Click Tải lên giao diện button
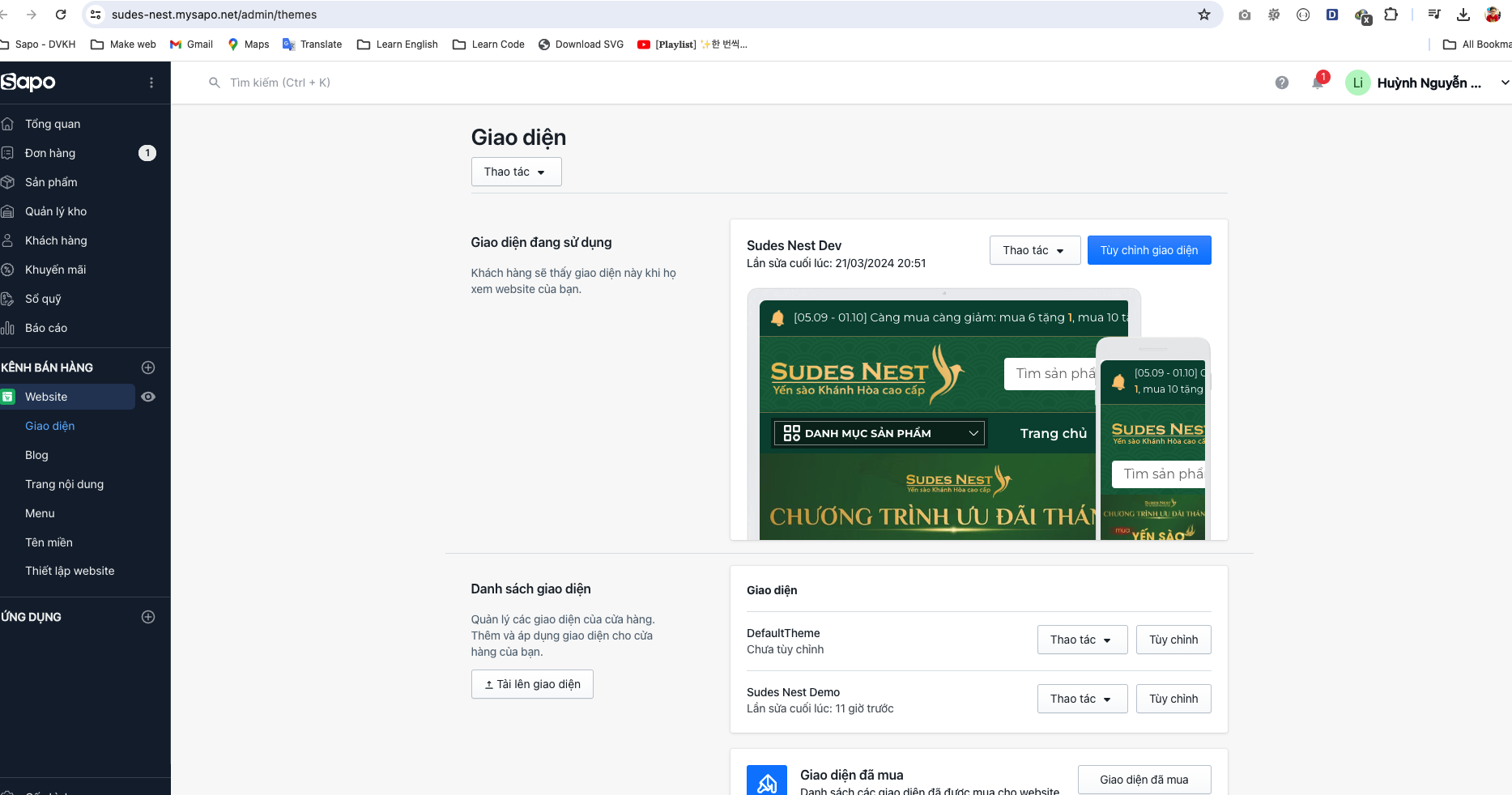Image resolution: width=1512 pixels, height=795 pixels. [x=532, y=684]
